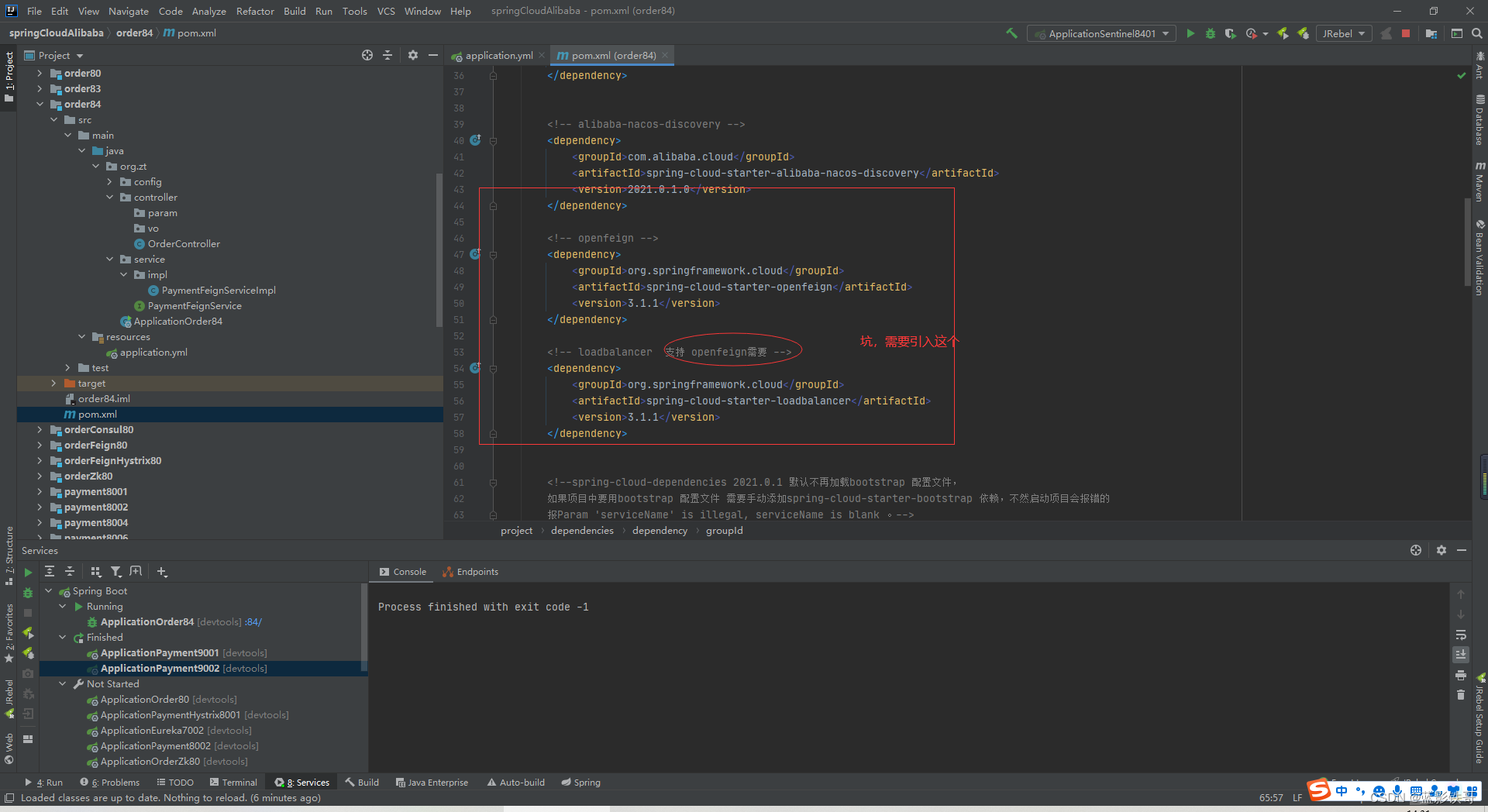Select OrderController in the project tree
Viewport: 1488px width, 812px height.
click(184, 243)
